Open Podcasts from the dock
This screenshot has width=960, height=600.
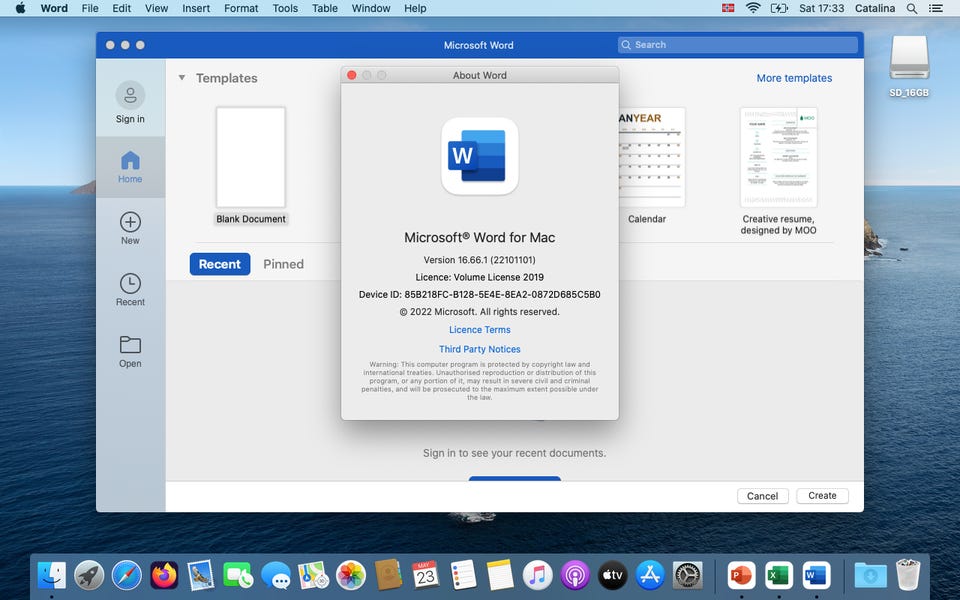(575, 576)
